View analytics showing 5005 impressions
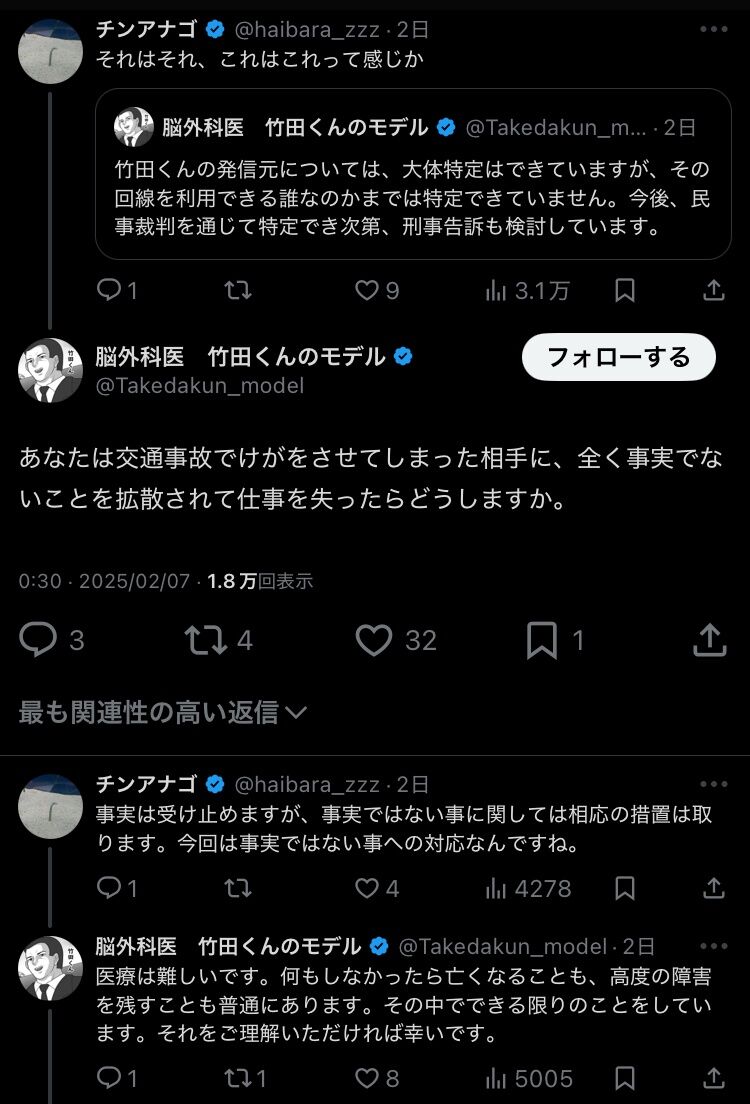750x1104 pixels. (x=529, y=1078)
